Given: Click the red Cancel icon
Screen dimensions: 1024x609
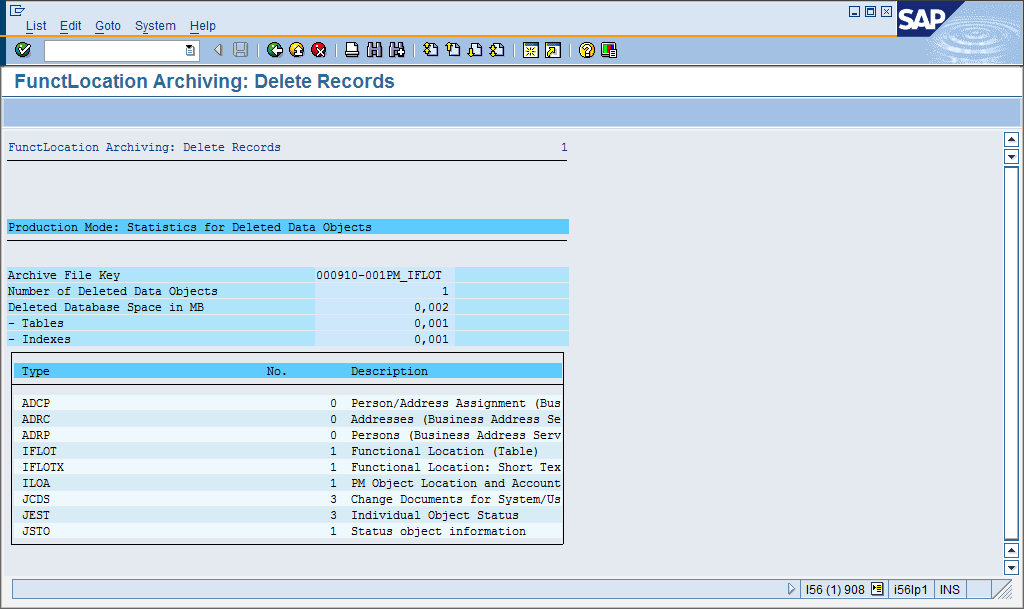Looking at the screenshot, I should coord(319,50).
